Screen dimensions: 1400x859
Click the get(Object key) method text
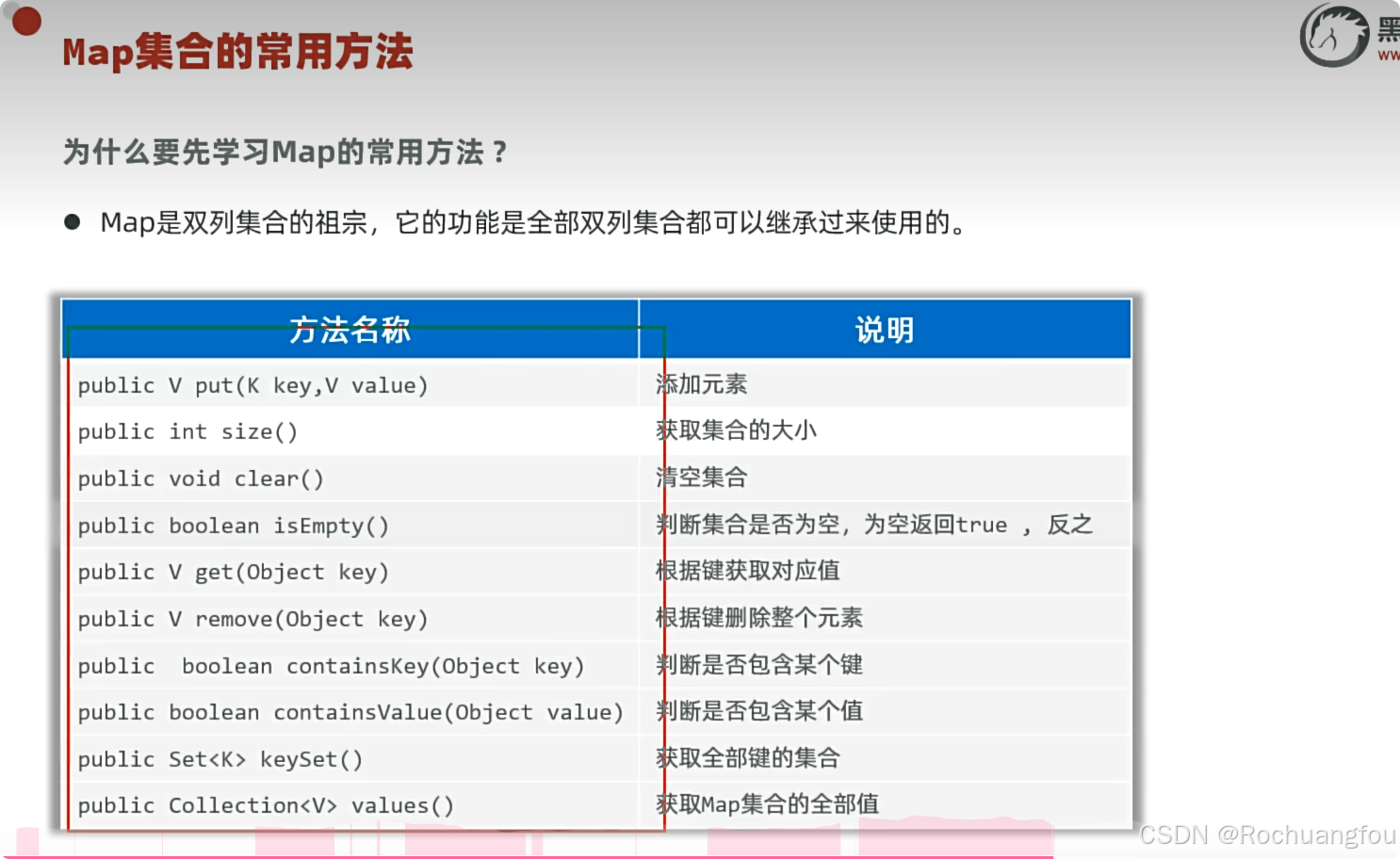(234, 572)
